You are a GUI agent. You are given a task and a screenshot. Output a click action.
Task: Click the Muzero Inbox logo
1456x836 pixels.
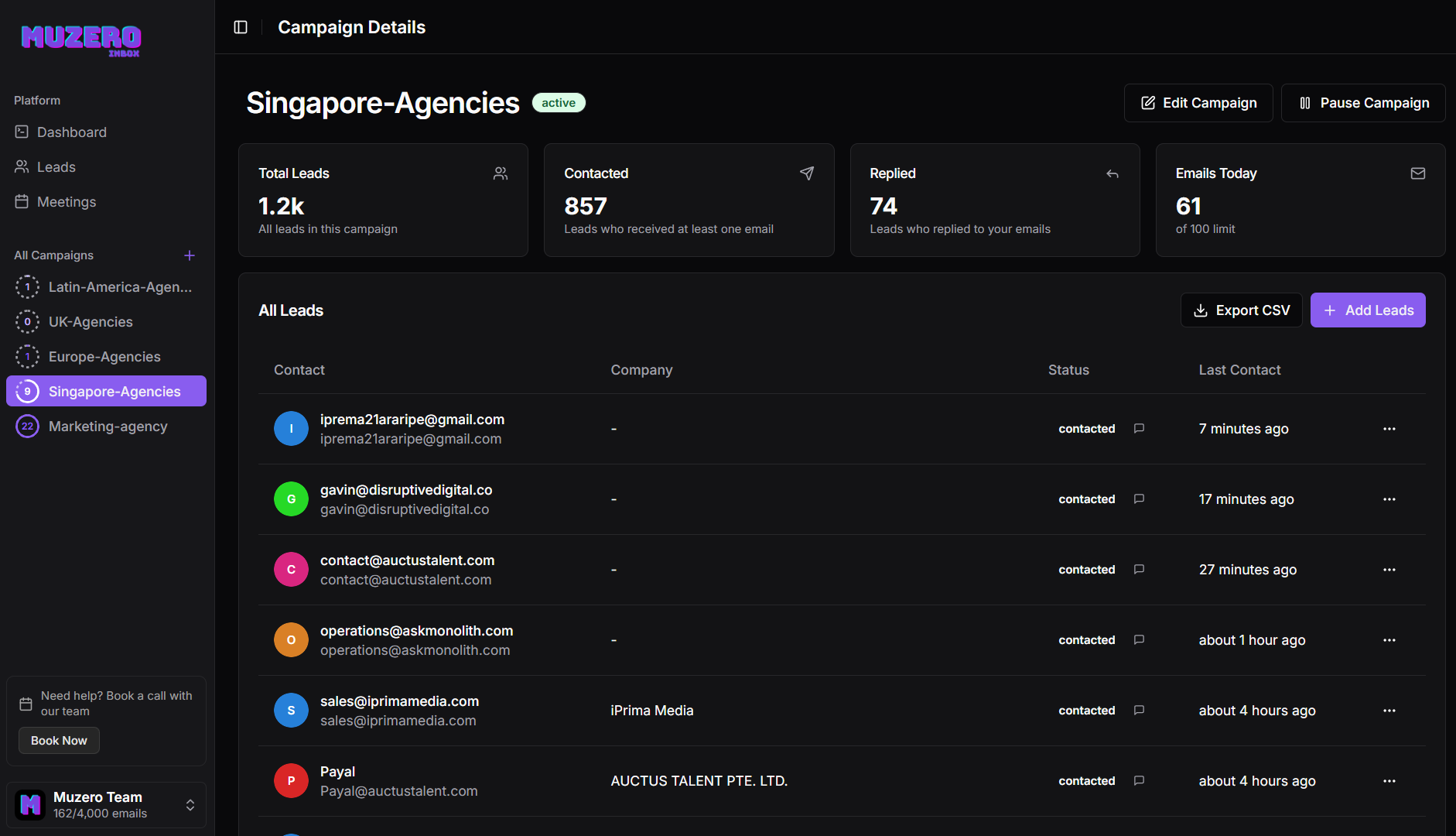click(81, 39)
